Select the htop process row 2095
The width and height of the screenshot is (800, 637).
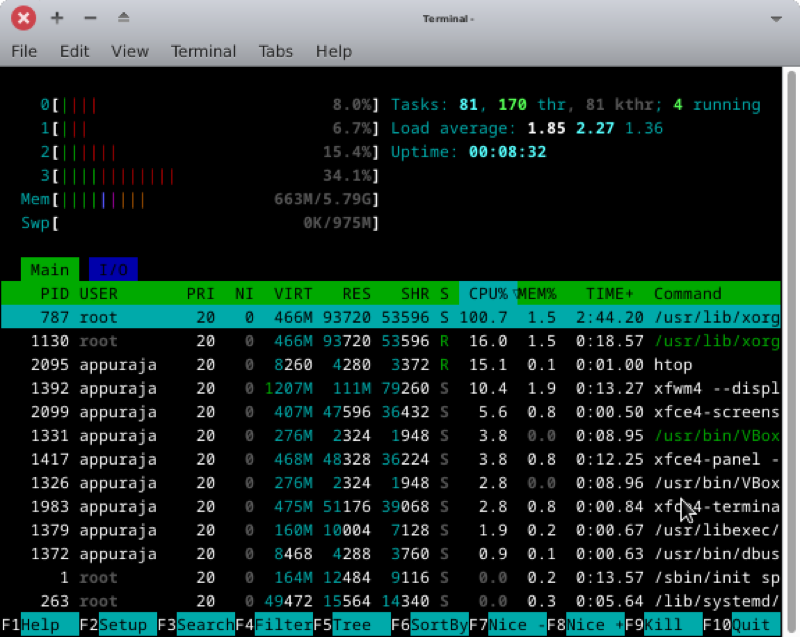[x=391, y=365]
